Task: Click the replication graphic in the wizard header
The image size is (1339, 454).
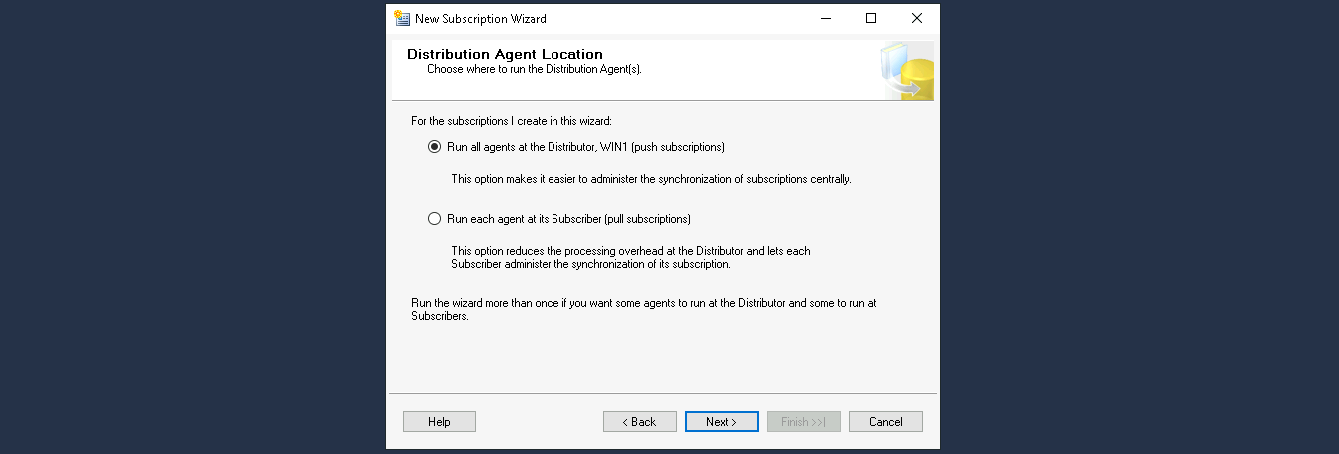Action: [x=907, y=72]
